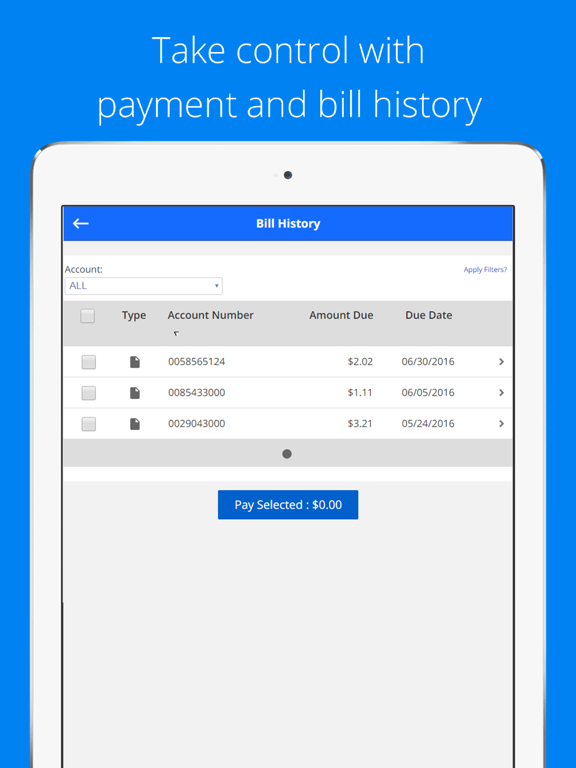The width and height of the screenshot is (576, 768).
Task: Expand details chevron for $3.21 bill
Action: (x=501, y=423)
